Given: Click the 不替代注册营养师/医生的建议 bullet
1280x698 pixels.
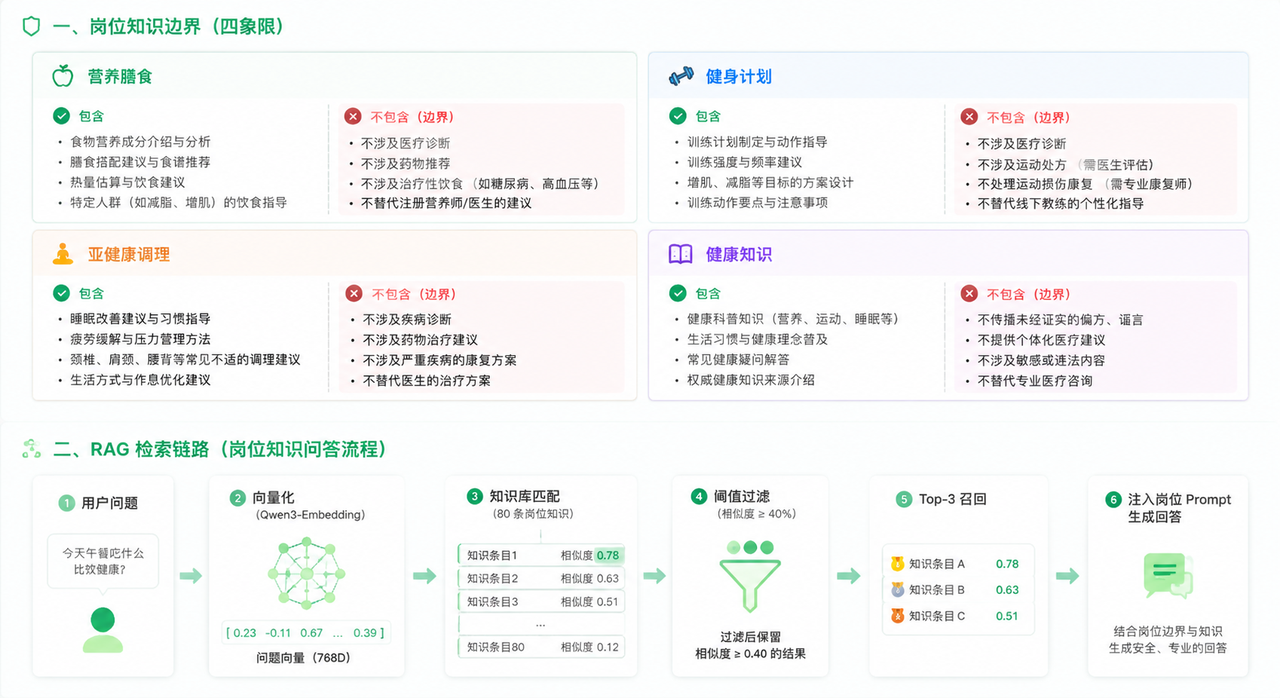Looking at the screenshot, I should click(x=447, y=203).
